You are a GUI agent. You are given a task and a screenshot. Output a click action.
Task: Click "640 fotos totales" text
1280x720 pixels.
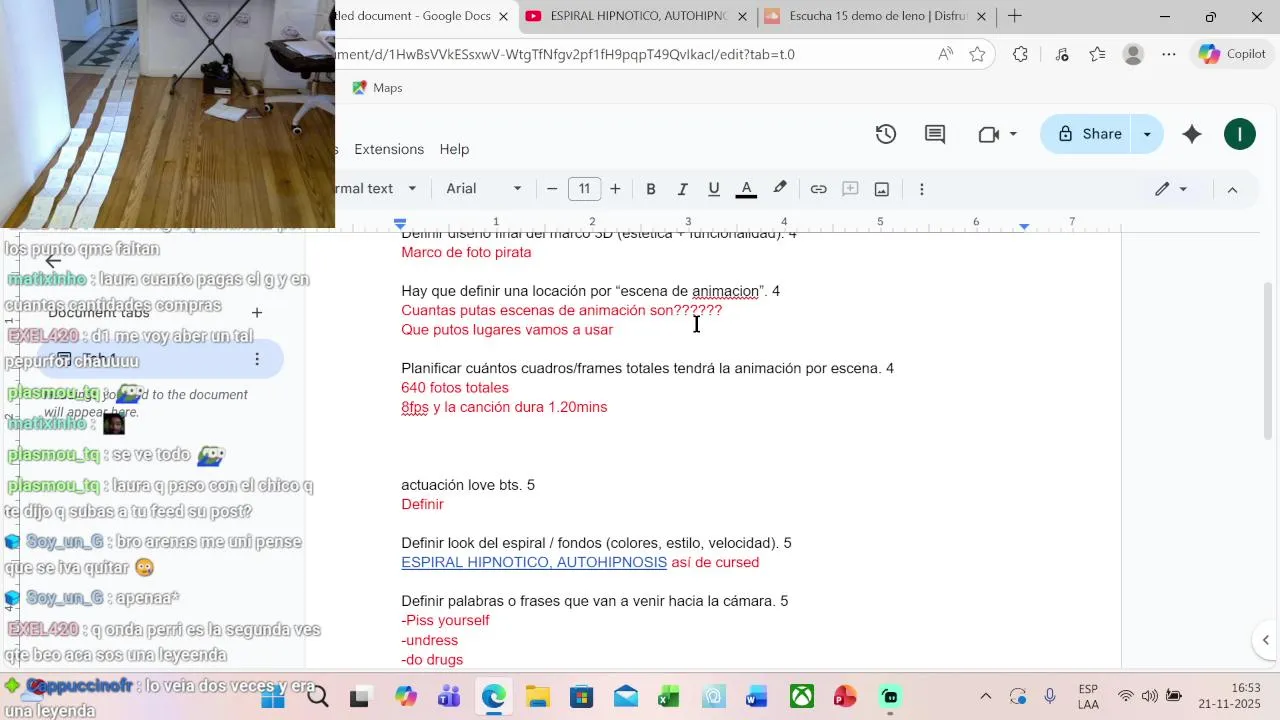[455, 388]
